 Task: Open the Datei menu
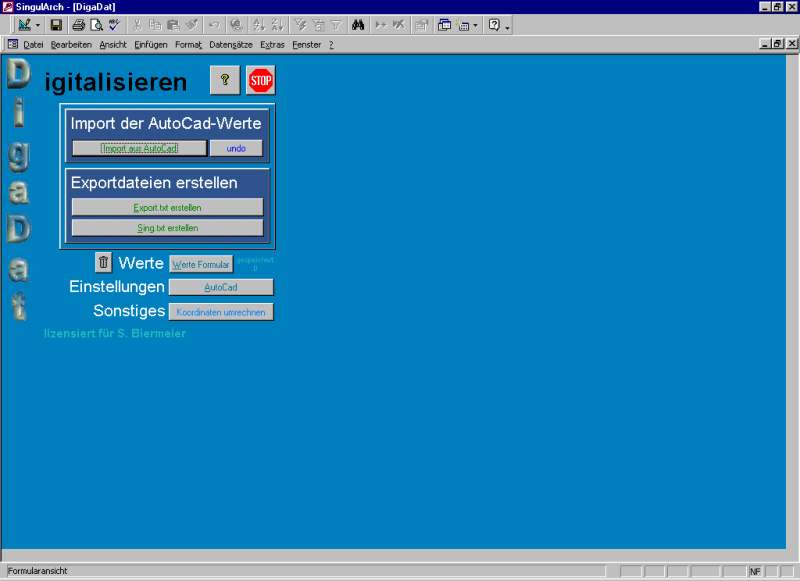[33, 44]
